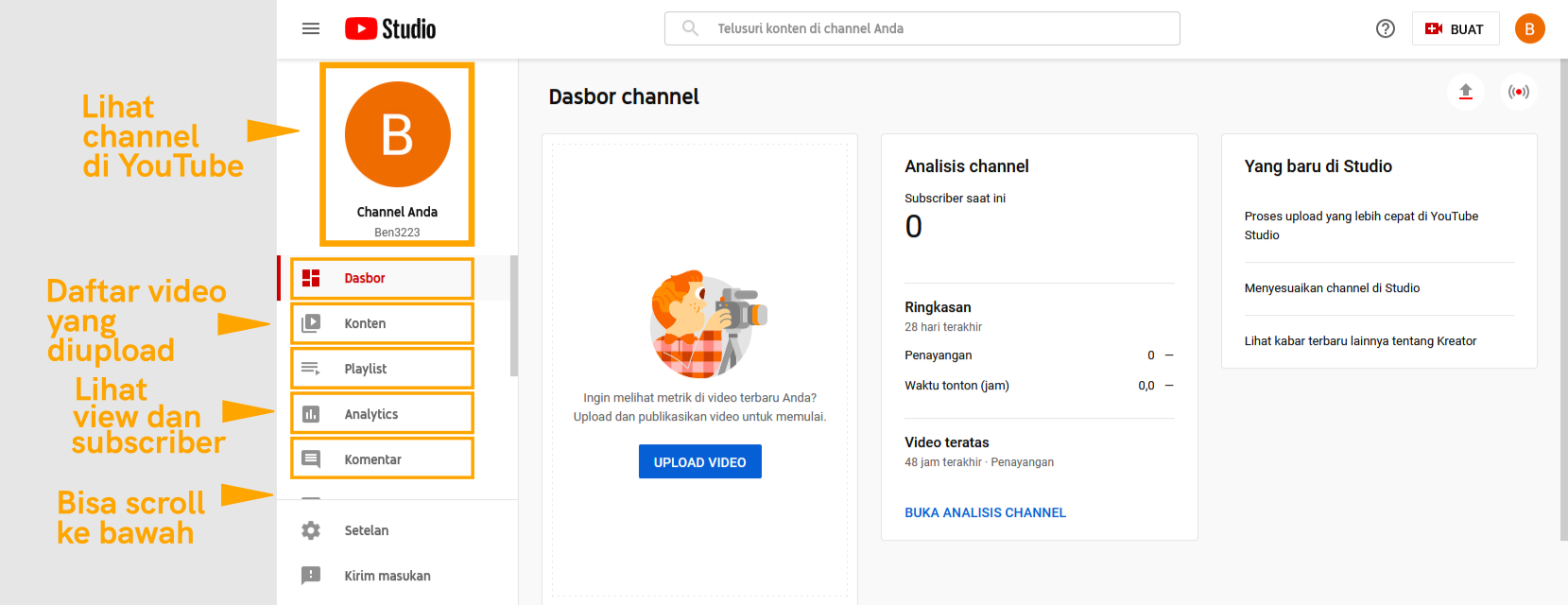Open channel via large avatar thumbnail
The image size is (1568, 605).
[x=397, y=134]
